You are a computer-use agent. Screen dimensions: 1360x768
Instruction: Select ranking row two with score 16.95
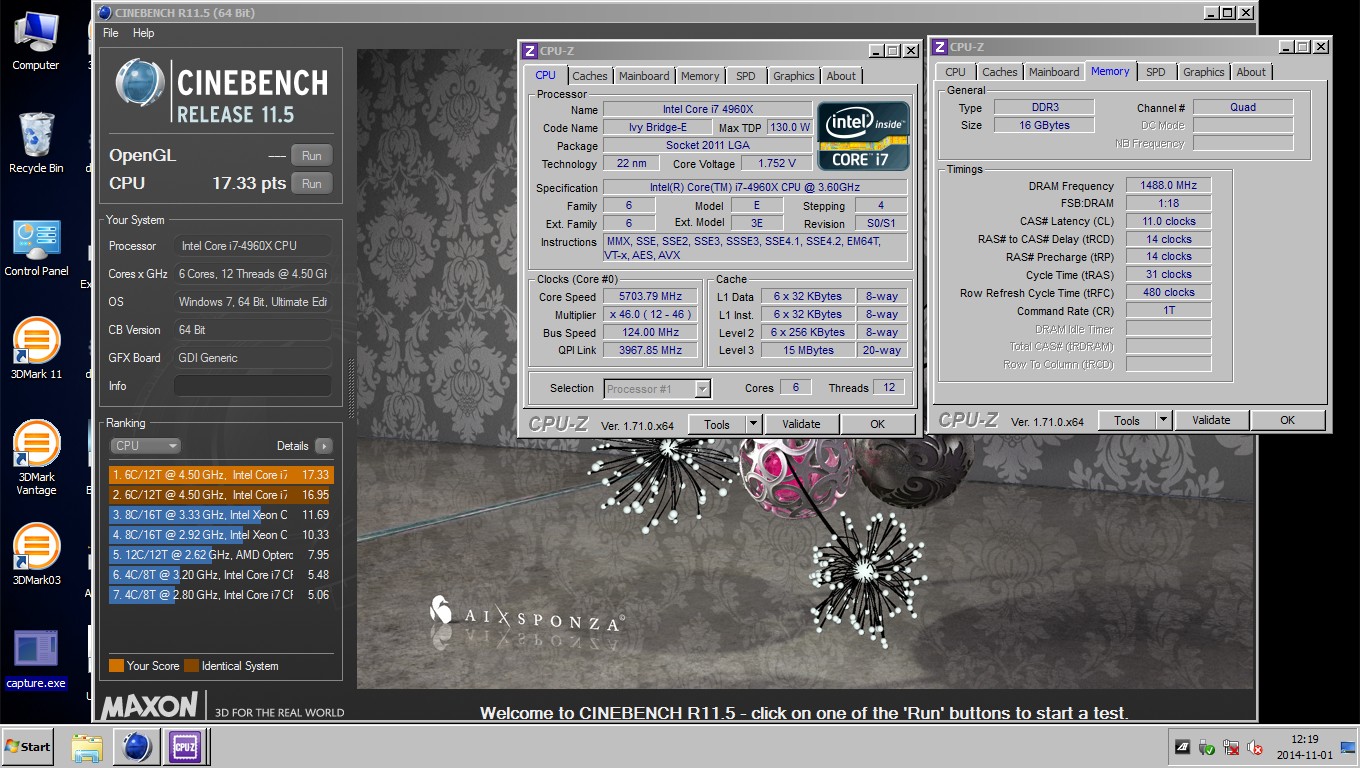pos(221,495)
